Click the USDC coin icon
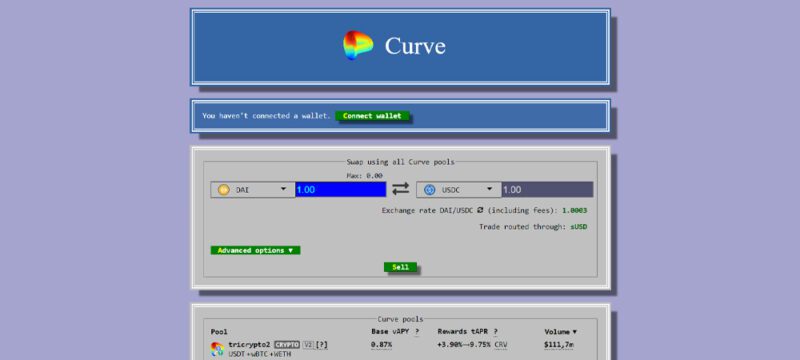This screenshot has width=800, height=360. pyautogui.click(x=430, y=190)
